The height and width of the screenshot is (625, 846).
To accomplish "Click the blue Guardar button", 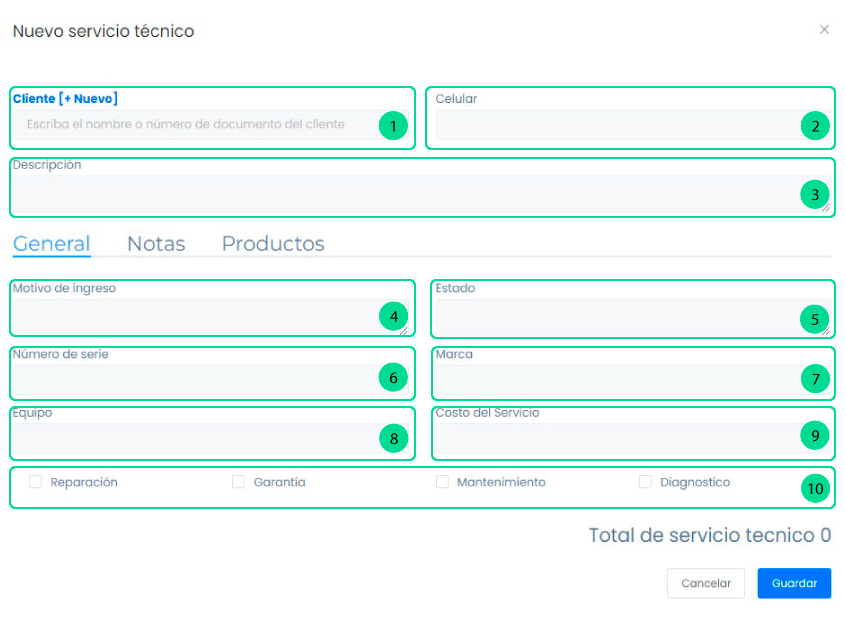I will pyautogui.click(x=794, y=583).
